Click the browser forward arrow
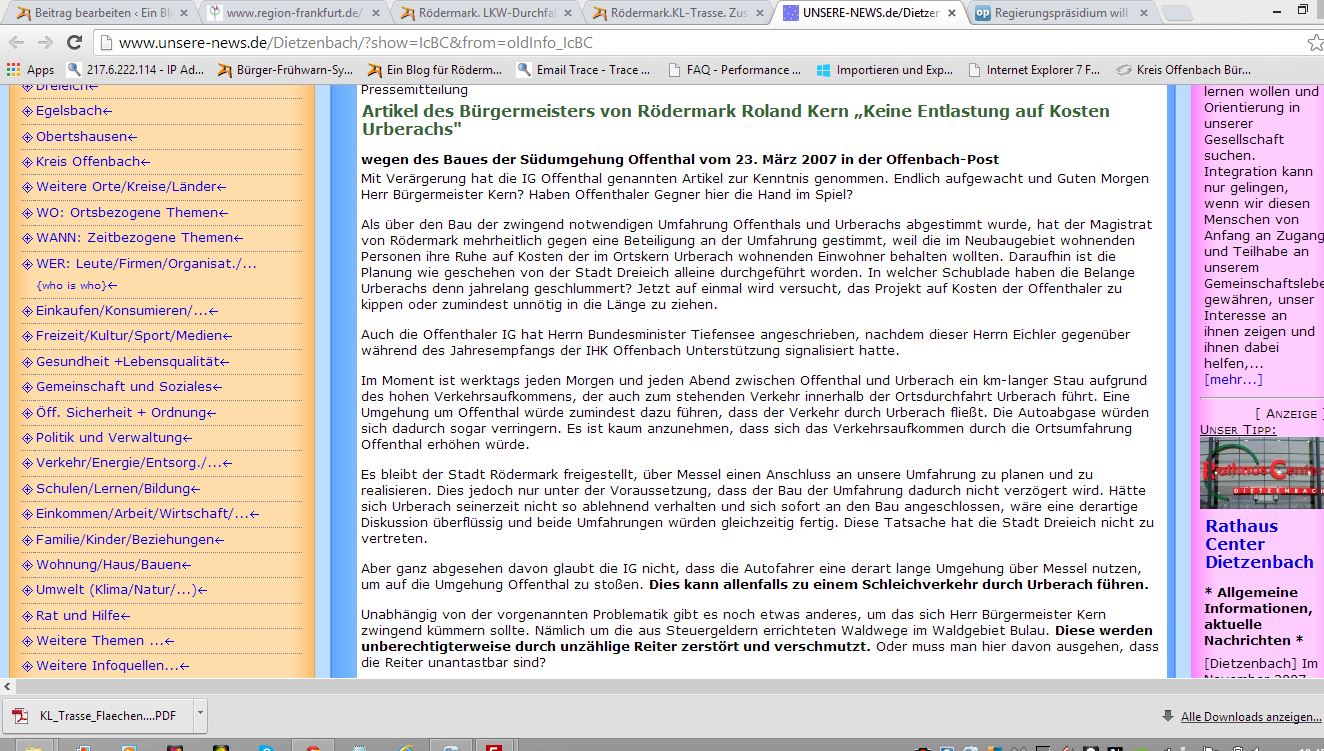Screen dimensions: 1324x751 tap(45, 43)
